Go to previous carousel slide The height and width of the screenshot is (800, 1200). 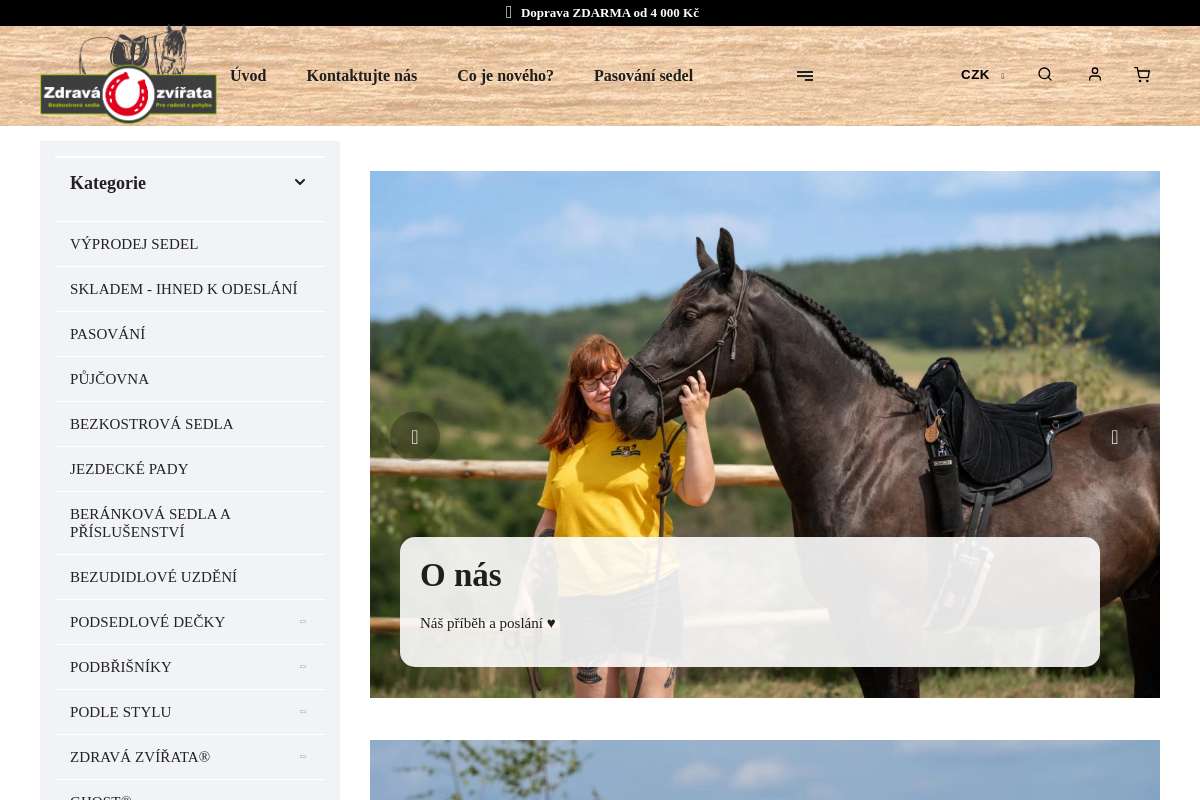415,437
